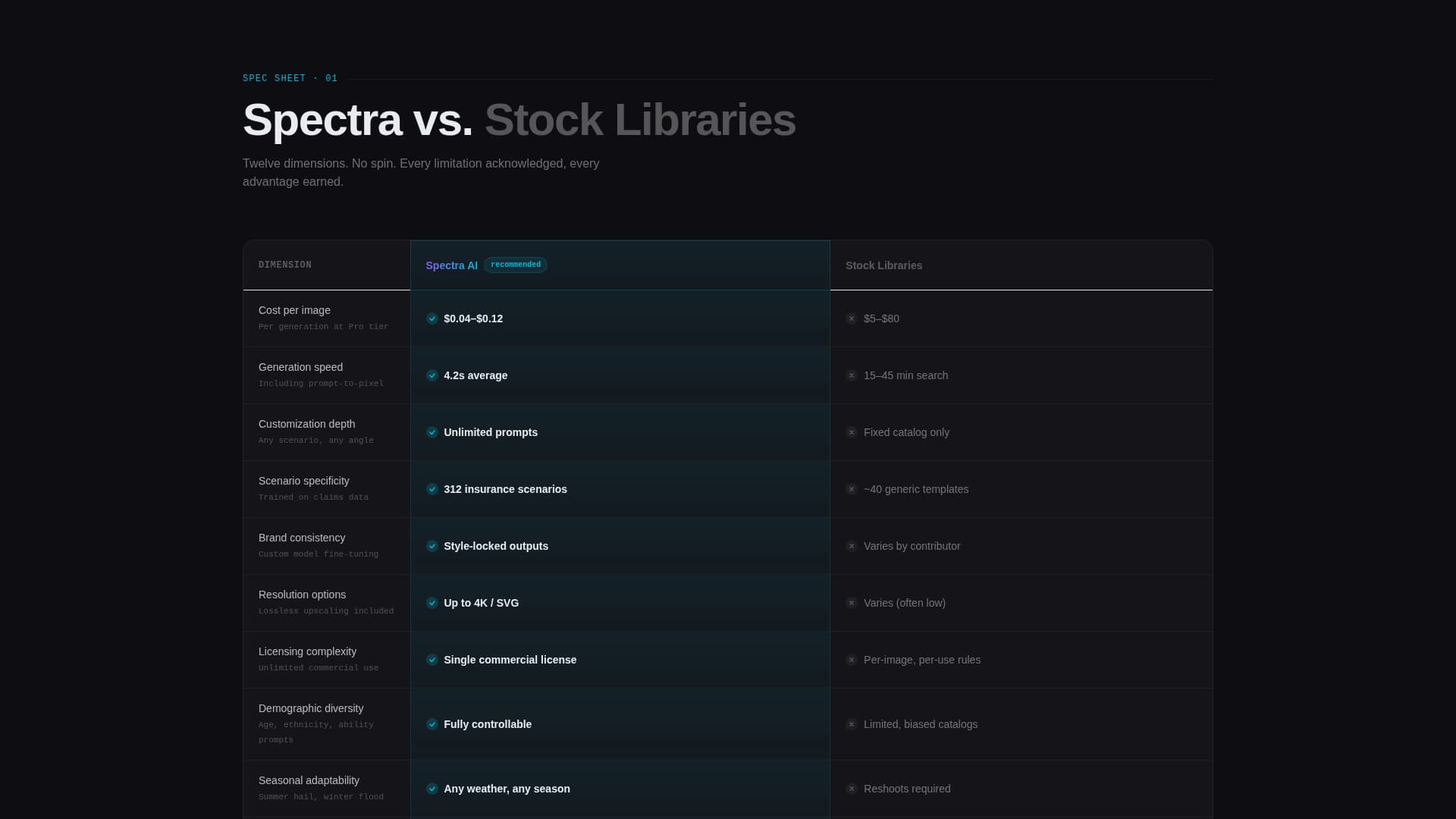
Task: Select the checkmark beside "4.2s average"
Action: pos(432,375)
